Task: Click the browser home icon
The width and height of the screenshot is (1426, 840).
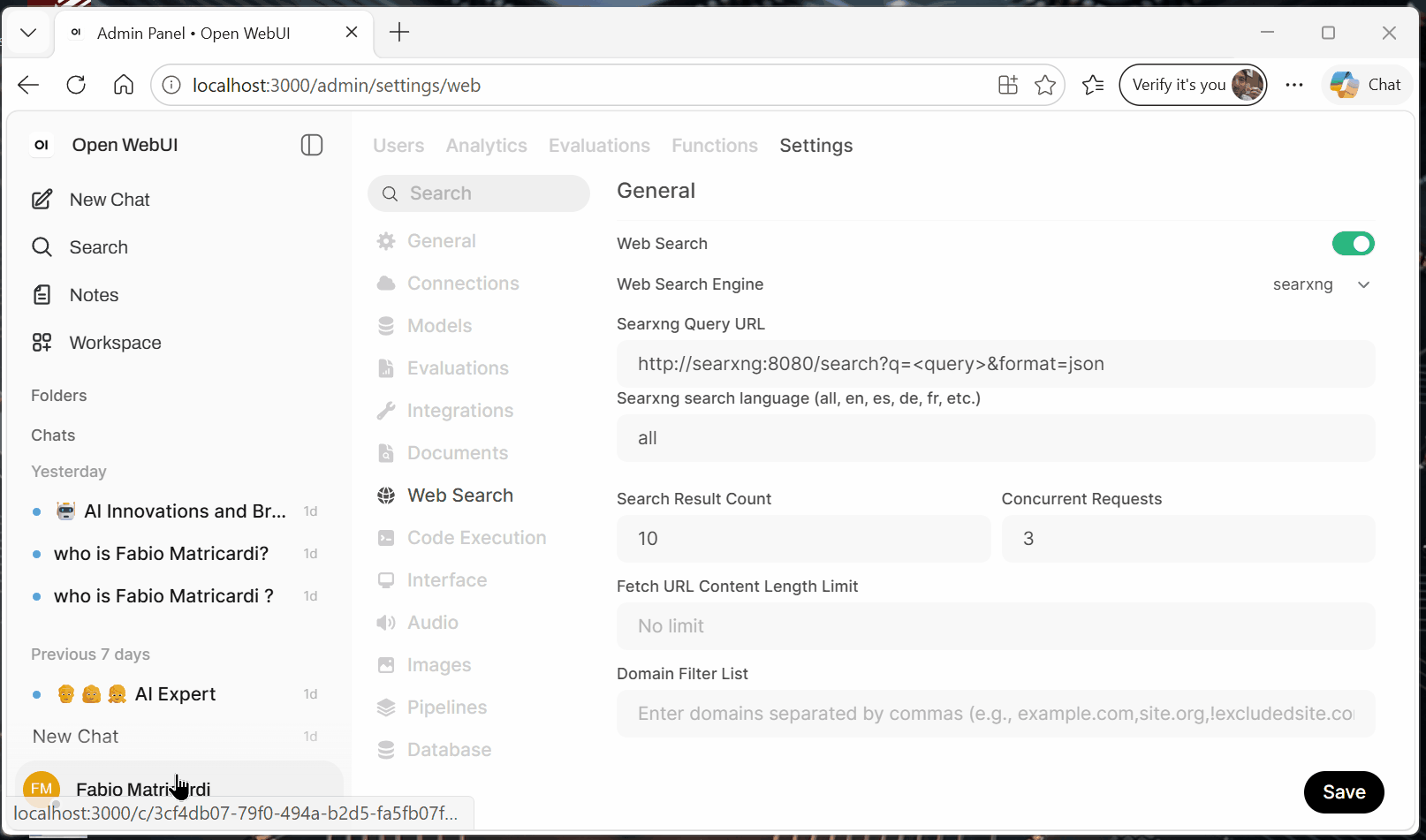Action: coord(124,85)
